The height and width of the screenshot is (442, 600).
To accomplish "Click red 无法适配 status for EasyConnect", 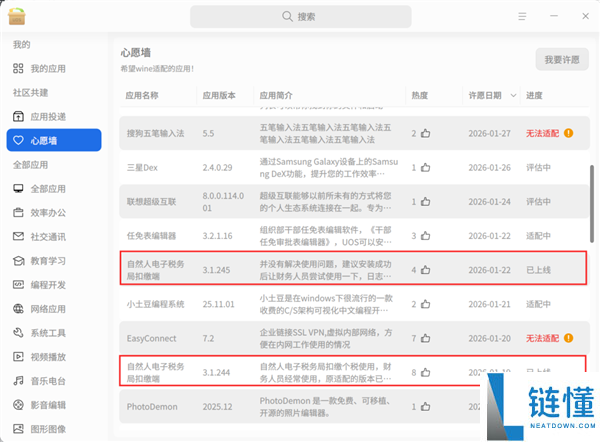I will 542,338.
